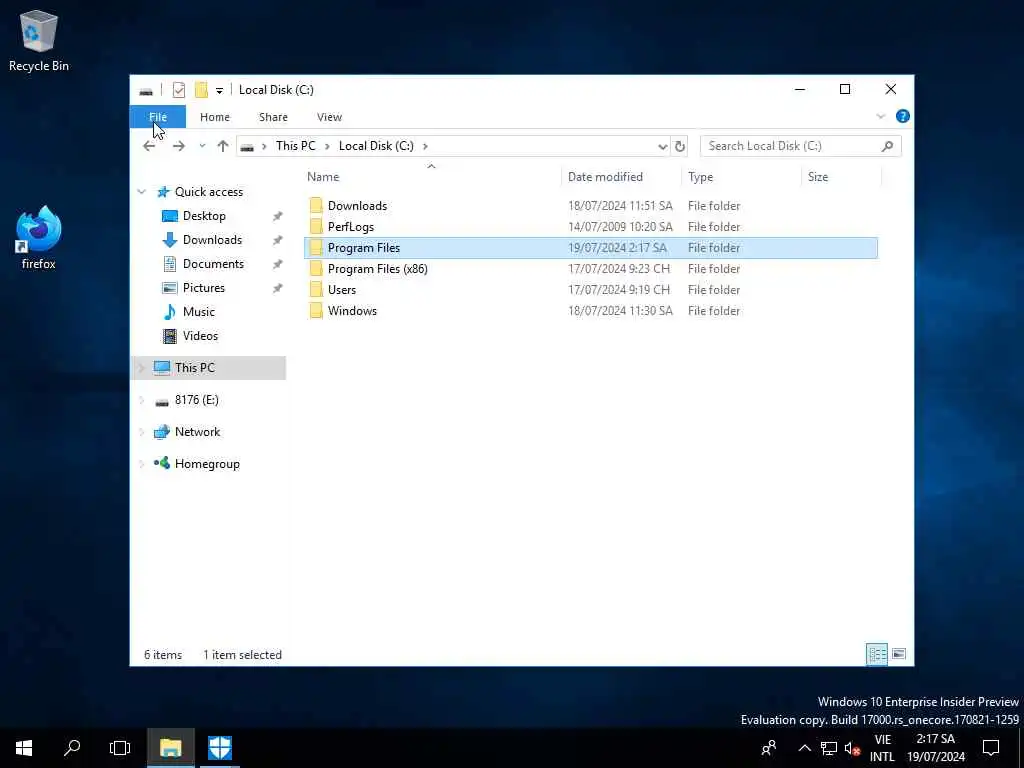Expand the This PC tree node
Viewport: 1024px width, 768px height.
pos(142,368)
